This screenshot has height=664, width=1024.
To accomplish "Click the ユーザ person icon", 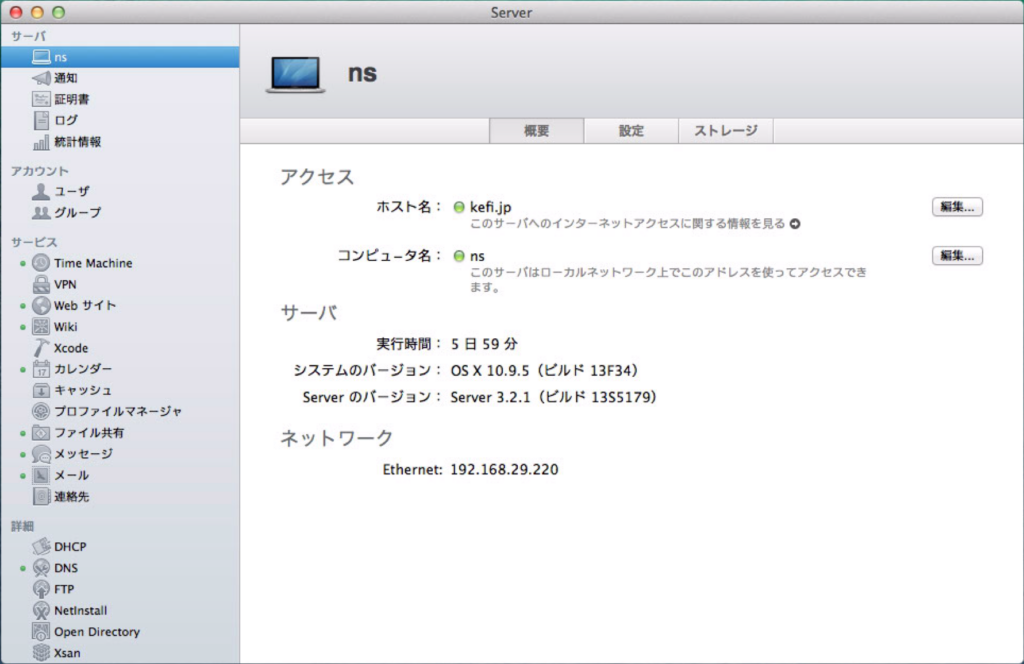I will click(x=40, y=191).
